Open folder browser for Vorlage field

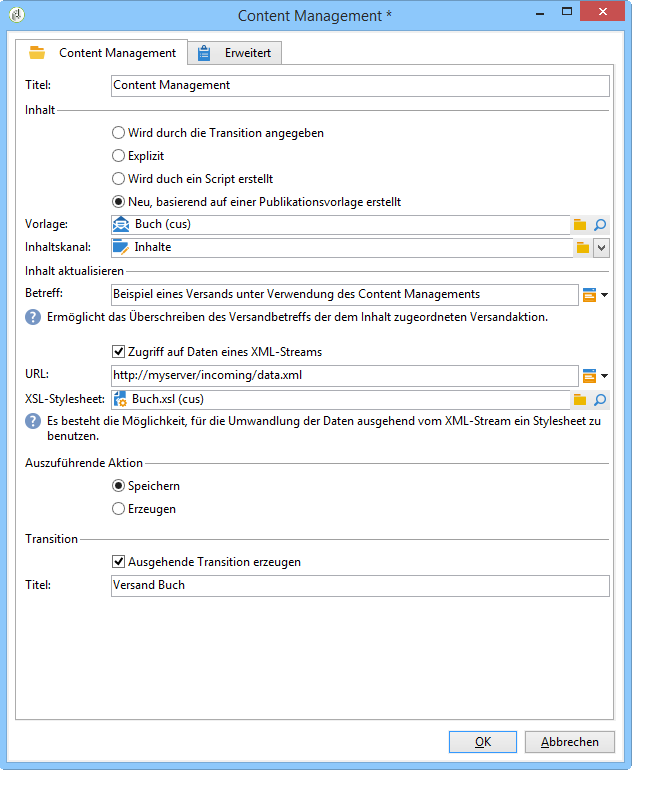point(580,225)
